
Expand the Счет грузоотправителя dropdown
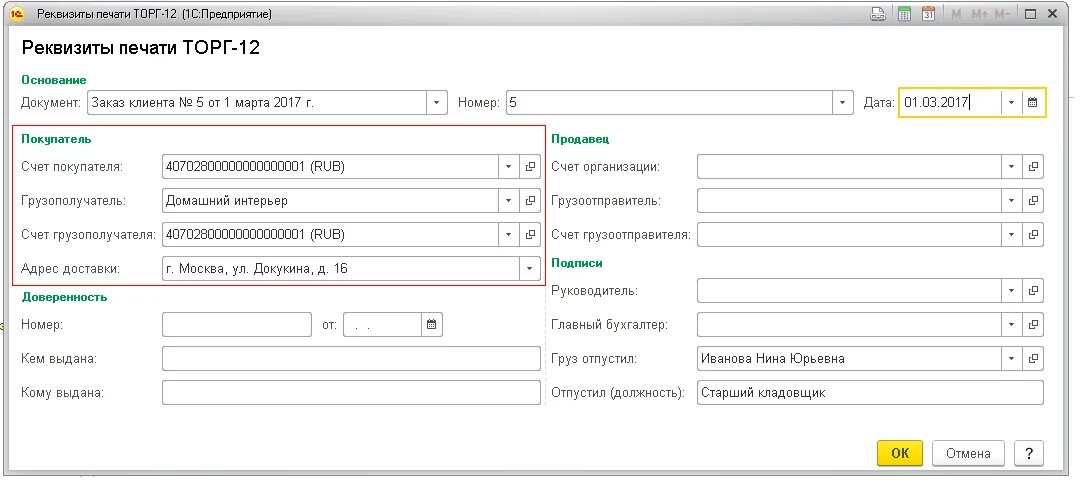(1011, 235)
